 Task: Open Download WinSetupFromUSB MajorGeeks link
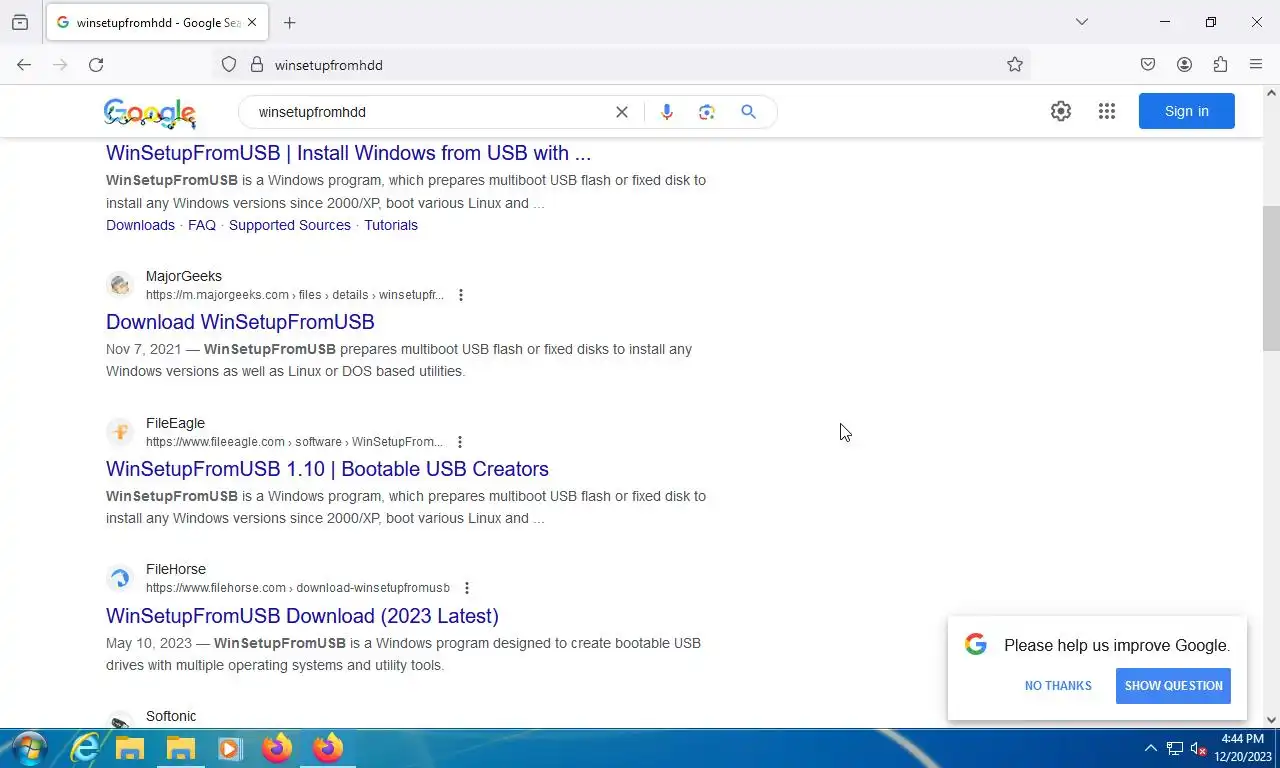point(240,322)
